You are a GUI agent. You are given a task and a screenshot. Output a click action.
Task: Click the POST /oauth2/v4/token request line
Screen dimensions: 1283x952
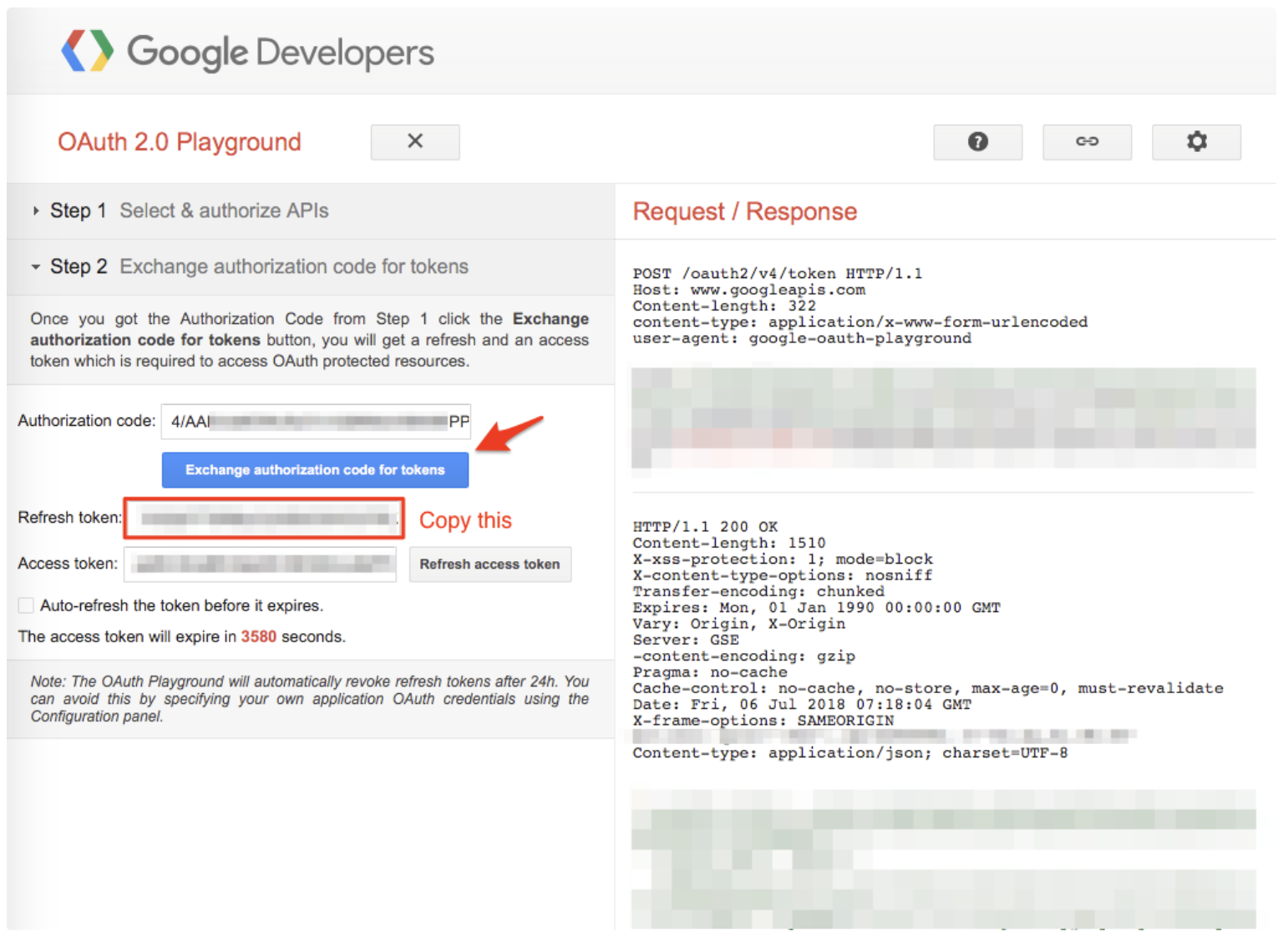coord(777,274)
